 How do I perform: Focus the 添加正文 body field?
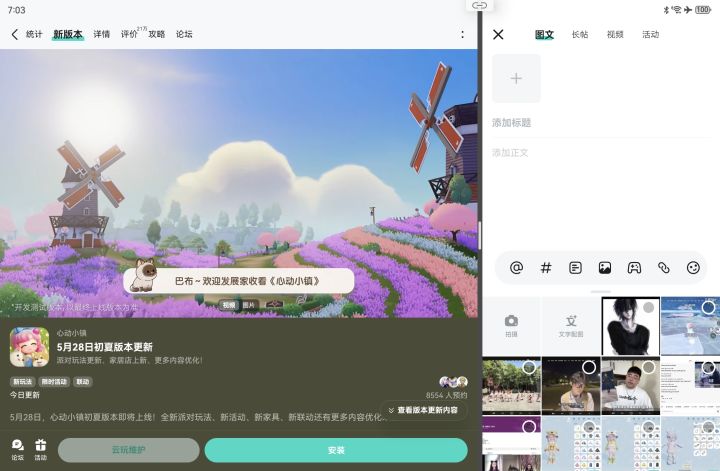click(x=602, y=153)
